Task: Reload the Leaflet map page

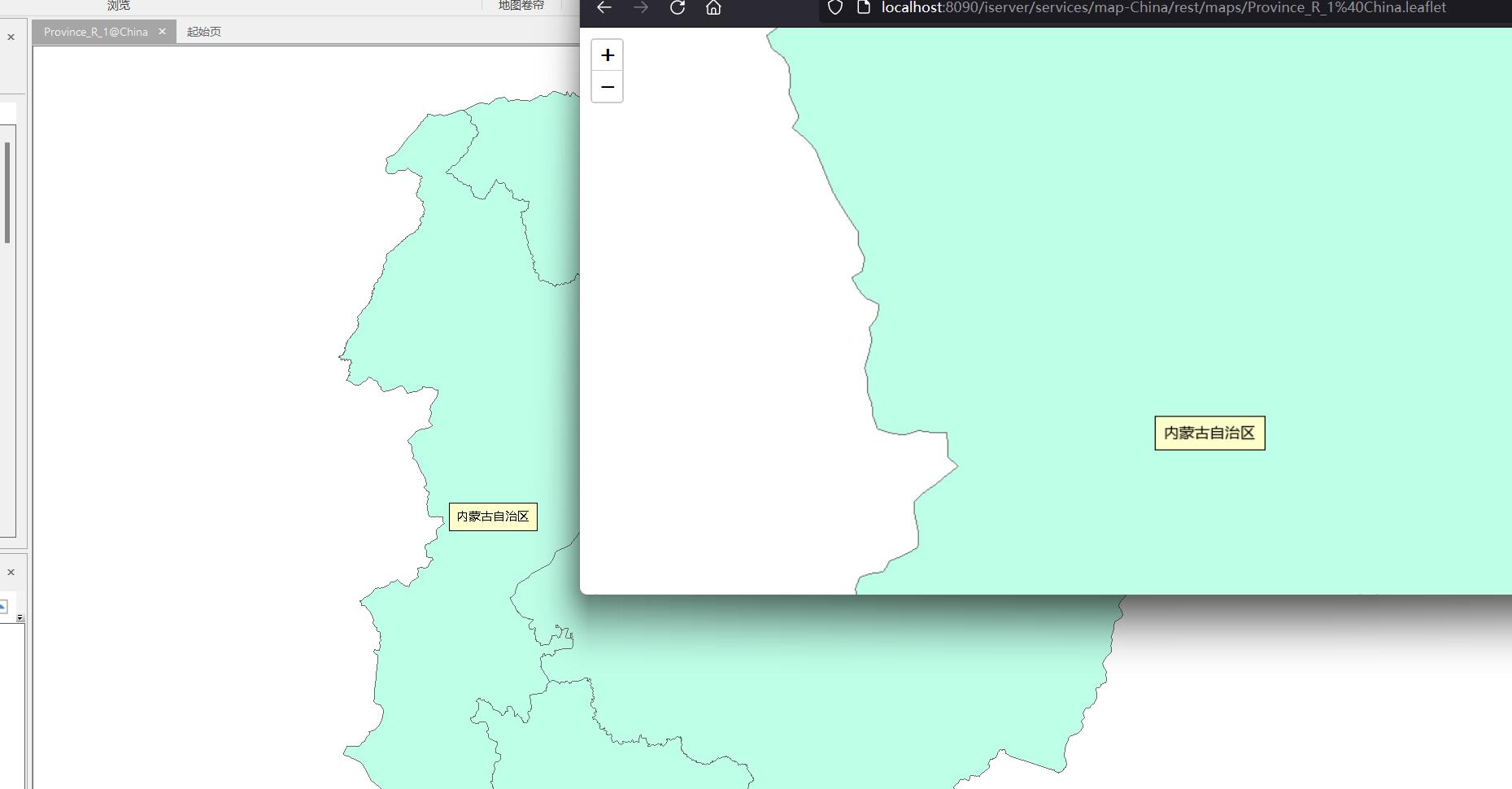Action: pos(678,8)
